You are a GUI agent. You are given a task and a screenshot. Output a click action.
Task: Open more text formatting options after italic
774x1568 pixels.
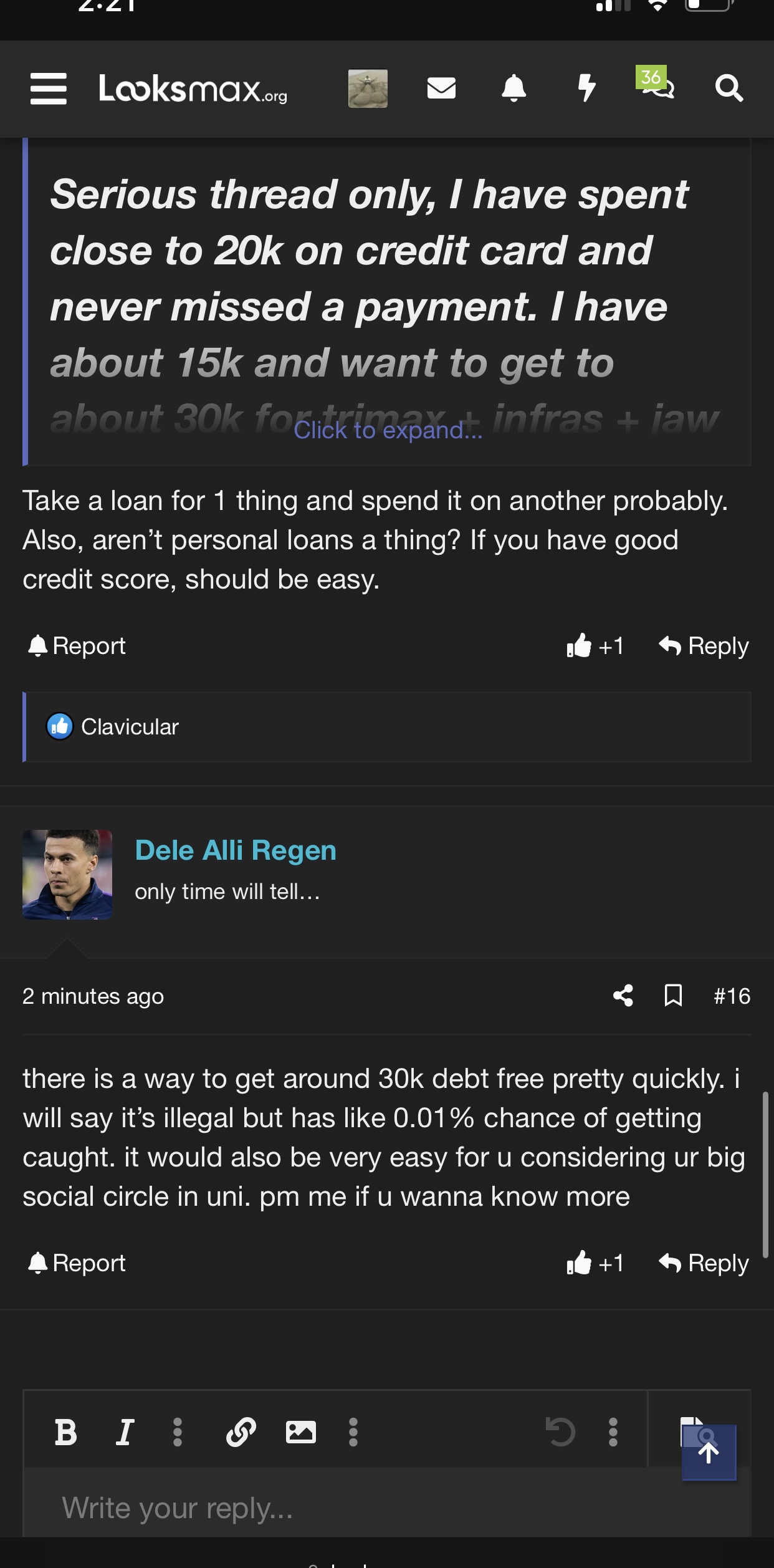[x=178, y=1432]
